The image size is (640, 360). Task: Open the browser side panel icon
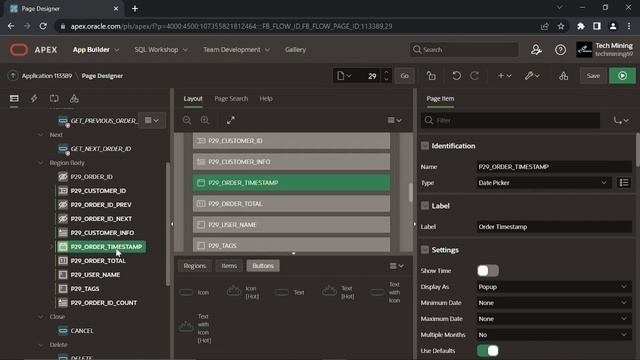click(x=597, y=26)
